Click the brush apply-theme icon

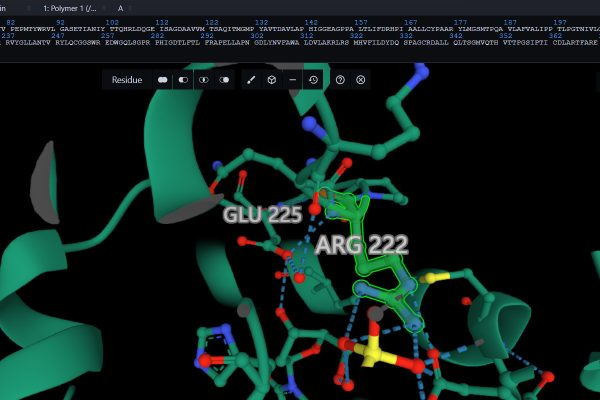click(251, 79)
